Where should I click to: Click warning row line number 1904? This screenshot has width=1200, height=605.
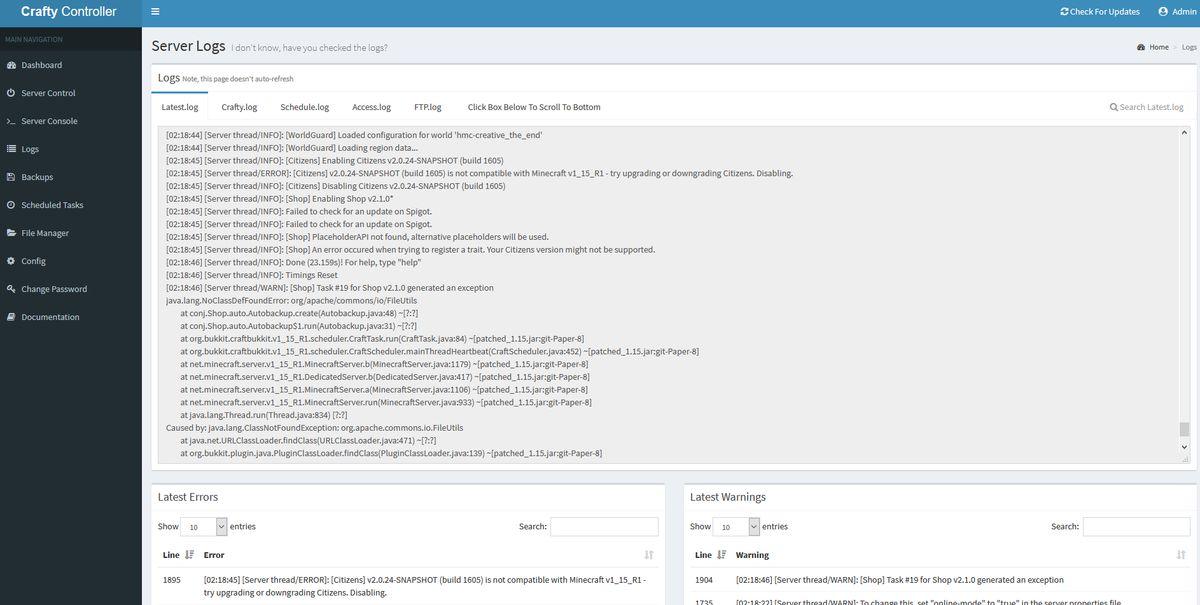[x=705, y=580]
